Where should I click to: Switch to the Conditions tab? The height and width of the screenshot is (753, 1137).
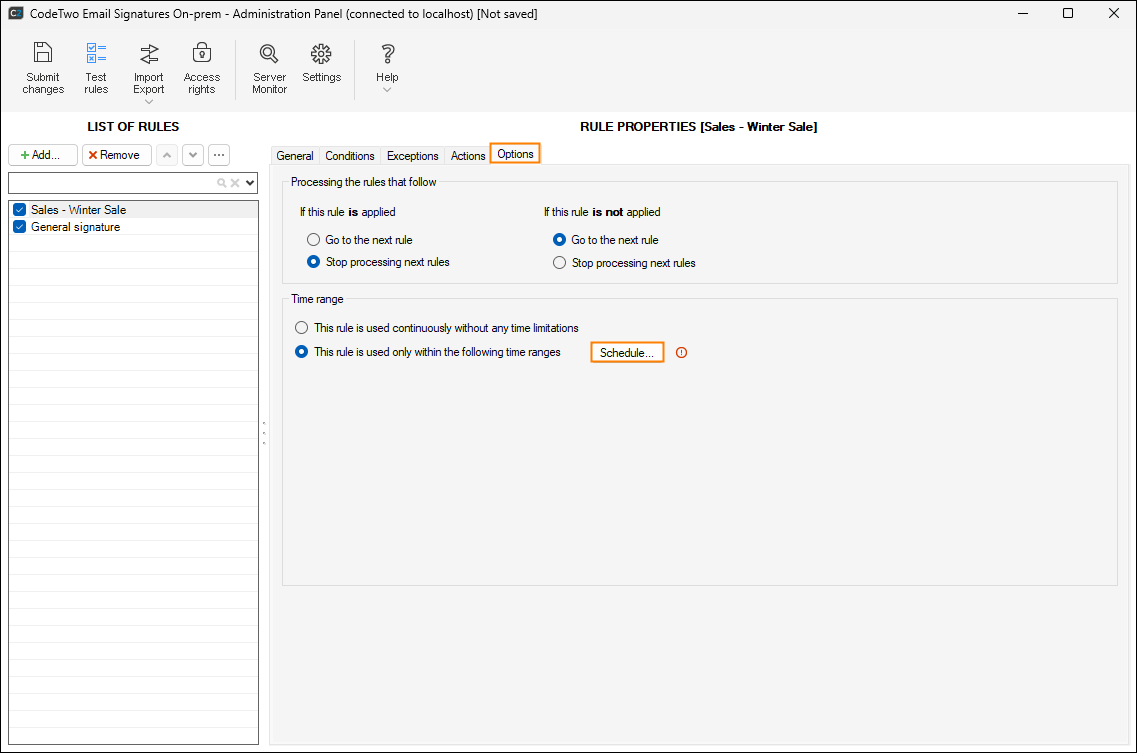point(350,156)
